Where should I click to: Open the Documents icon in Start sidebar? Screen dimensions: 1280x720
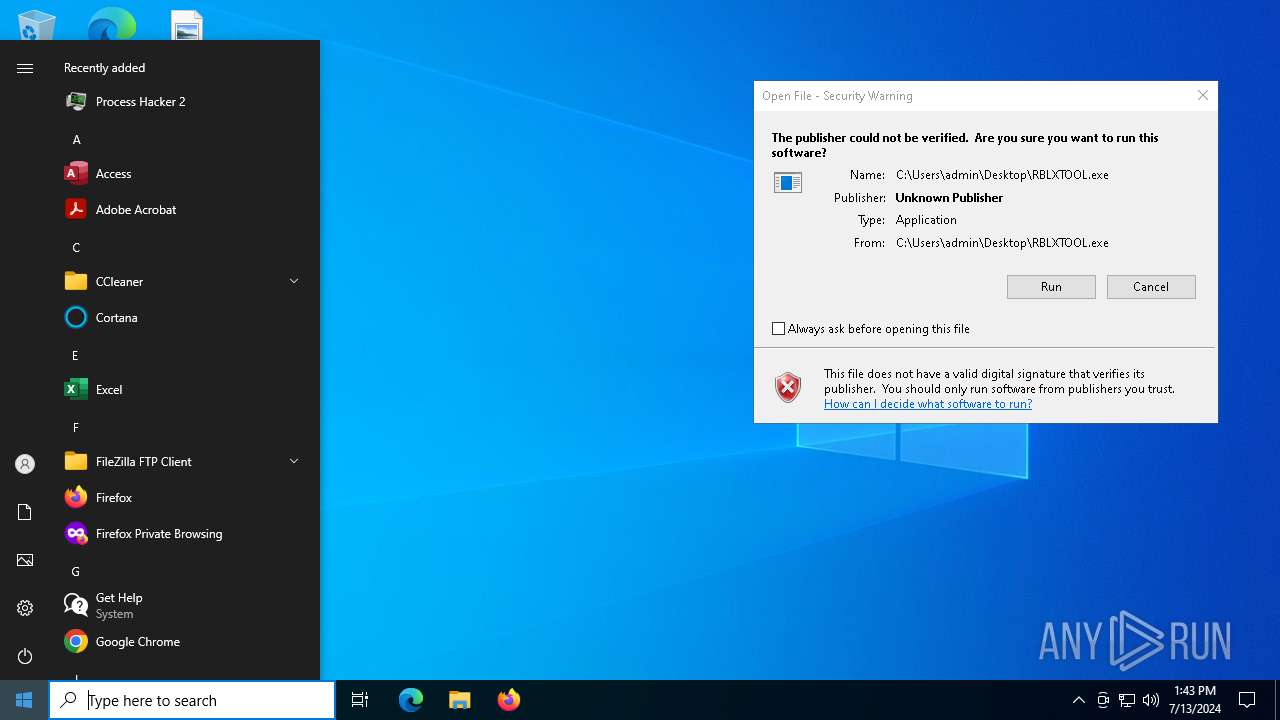tap(25, 512)
